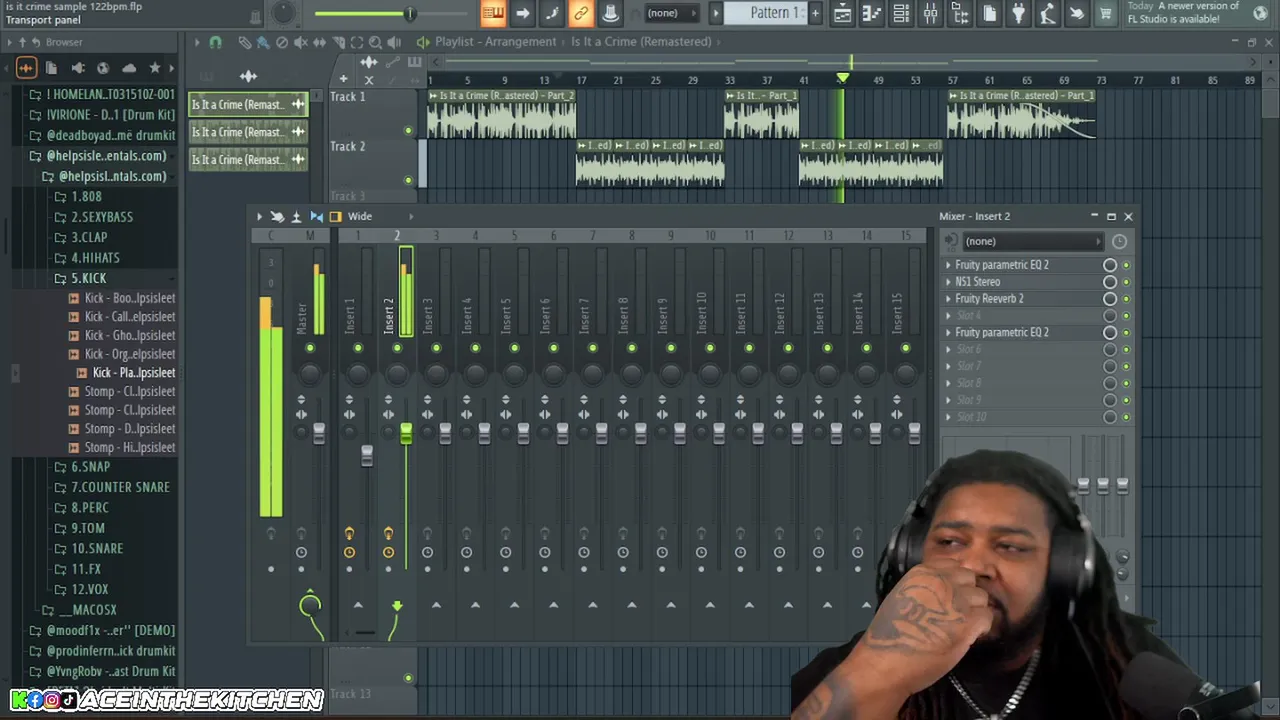
Task: Open the Channel rack from top toolbar
Action: click(x=901, y=13)
